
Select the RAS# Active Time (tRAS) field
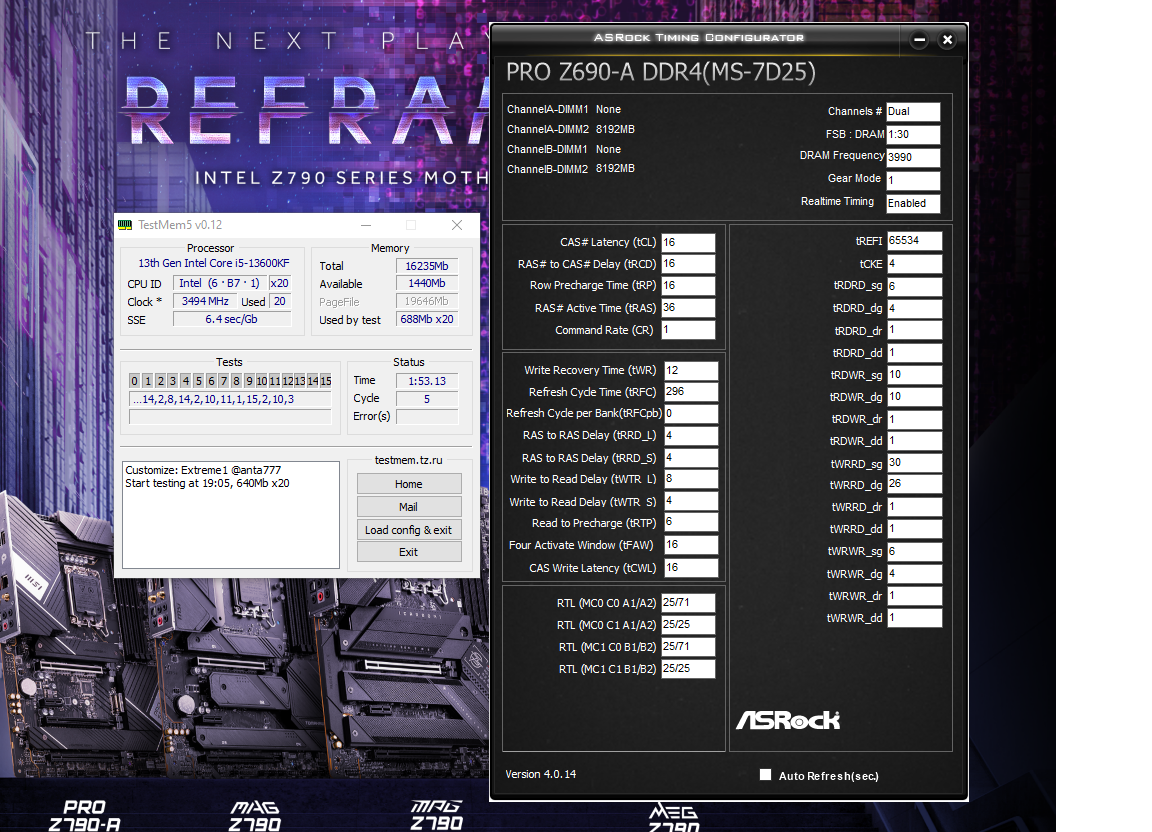688,308
